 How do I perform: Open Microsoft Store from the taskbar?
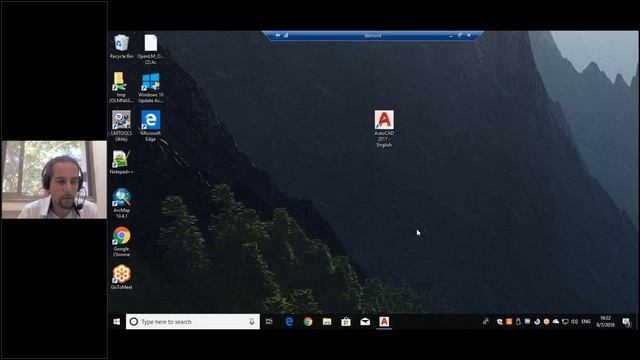point(346,322)
